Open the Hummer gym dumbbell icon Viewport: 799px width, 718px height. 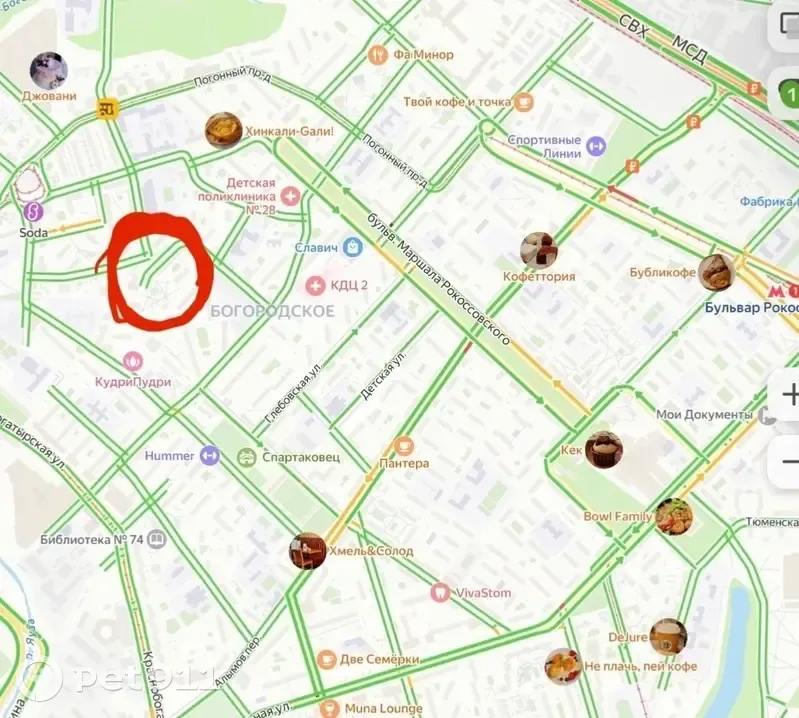[x=209, y=456]
